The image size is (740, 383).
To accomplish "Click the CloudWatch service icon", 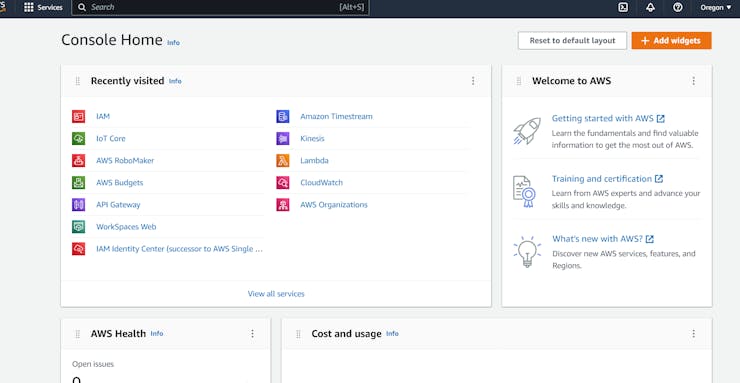I will (x=283, y=183).
